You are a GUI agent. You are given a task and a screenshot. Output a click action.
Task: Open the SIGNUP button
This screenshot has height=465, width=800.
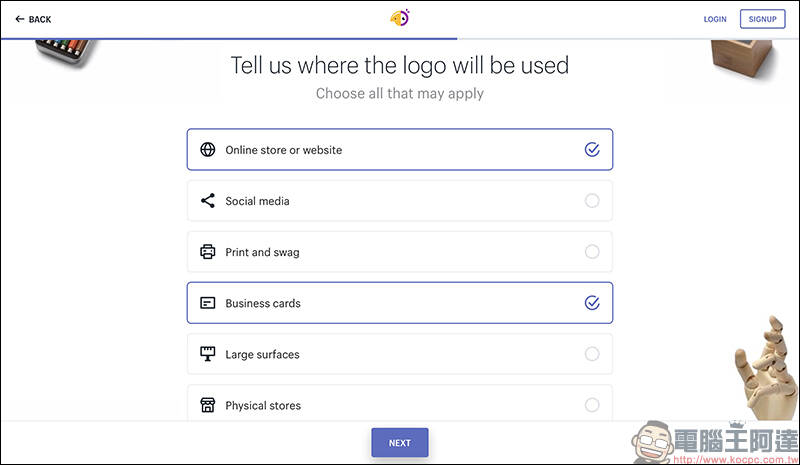[762, 19]
